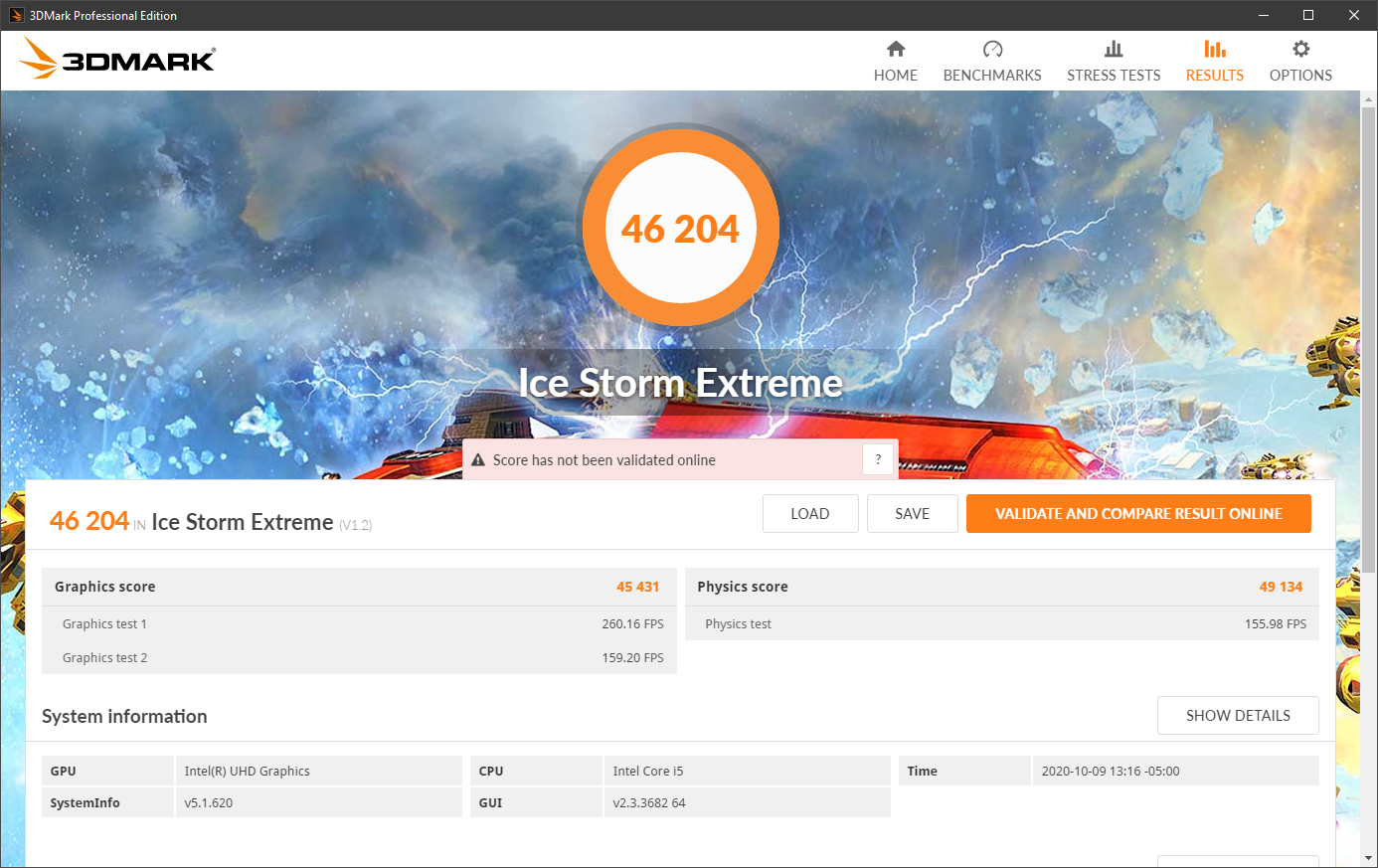Click the Graphics score label
Screen dimensions: 1378x868
click(x=105, y=587)
